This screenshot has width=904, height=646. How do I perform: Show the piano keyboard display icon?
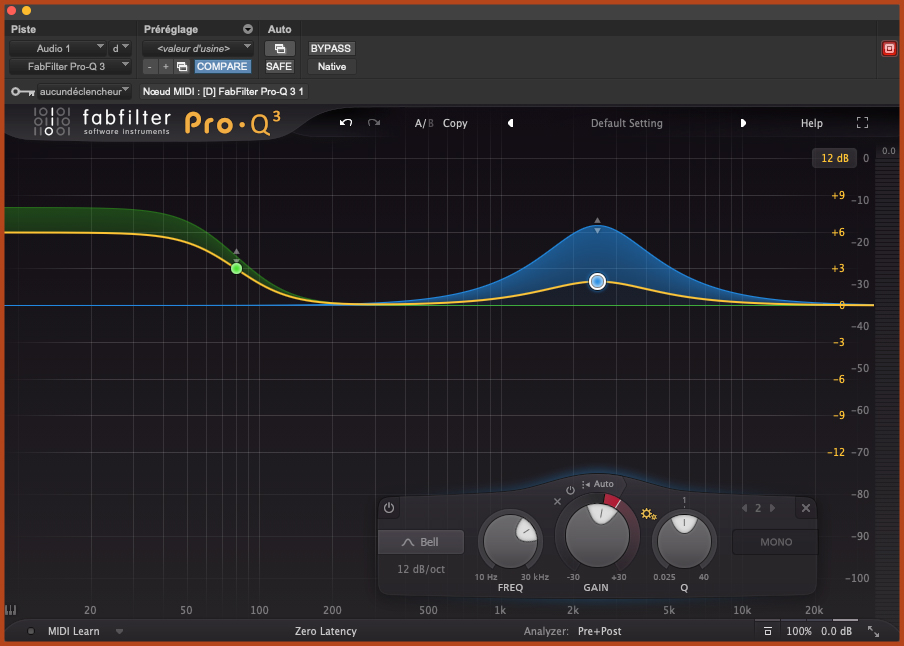(11, 610)
